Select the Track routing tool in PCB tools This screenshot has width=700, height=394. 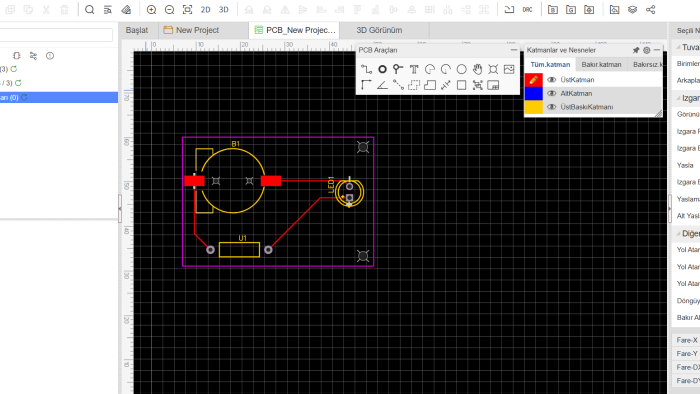tap(366, 69)
